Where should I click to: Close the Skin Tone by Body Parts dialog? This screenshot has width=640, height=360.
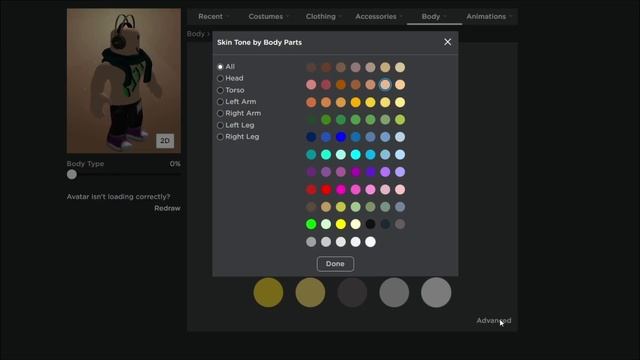447,42
